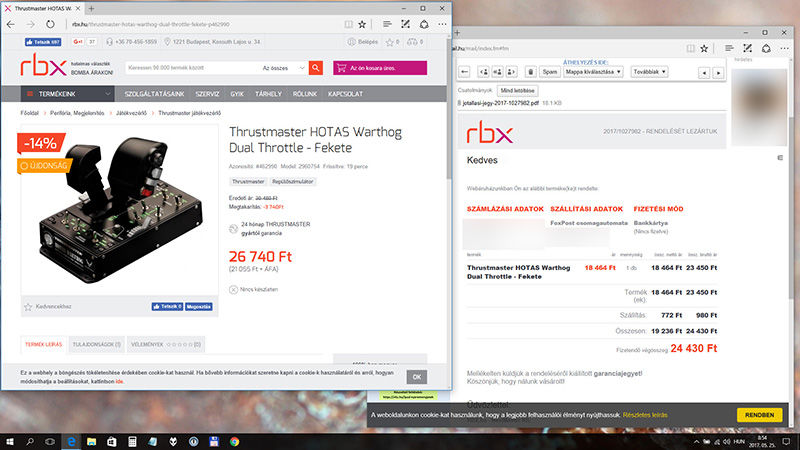This screenshot has width=800, height=450.
Task: Open Továbbiak dropdown in mail toolbar
Action: [649, 72]
